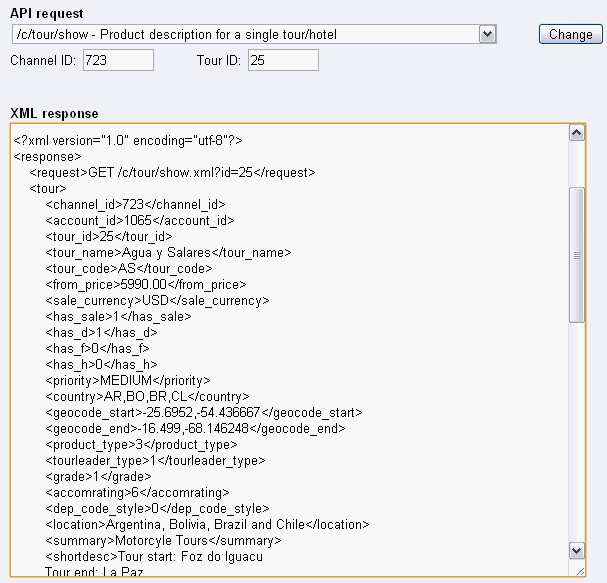Click the Tour ID label
Image resolution: width=607 pixels, height=583 pixels.
pyautogui.click(x=219, y=60)
